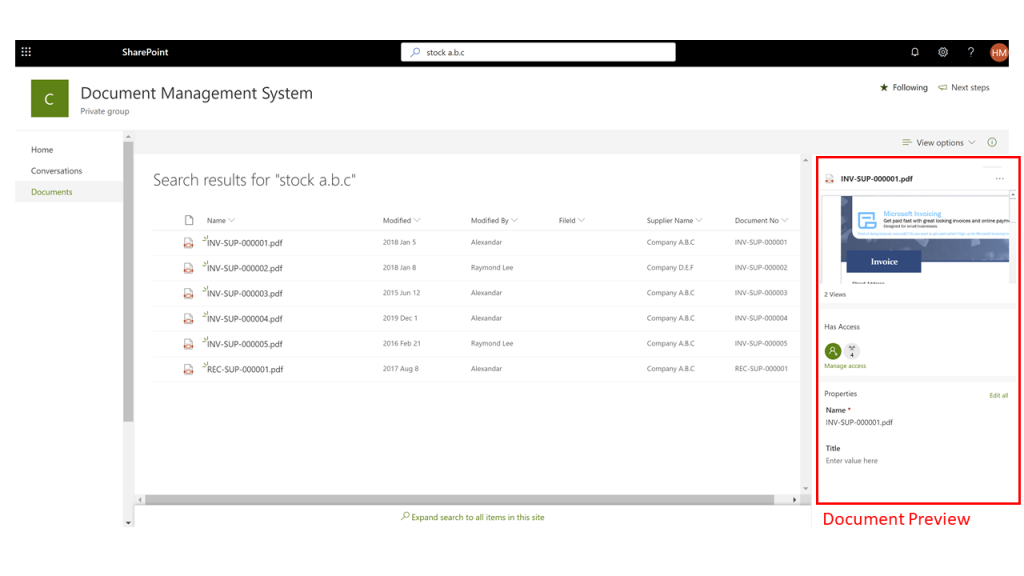The height and width of the screenshot is (576, 1024).
Task: Select Home in the left navigation
Action: (x=42, y=150)
